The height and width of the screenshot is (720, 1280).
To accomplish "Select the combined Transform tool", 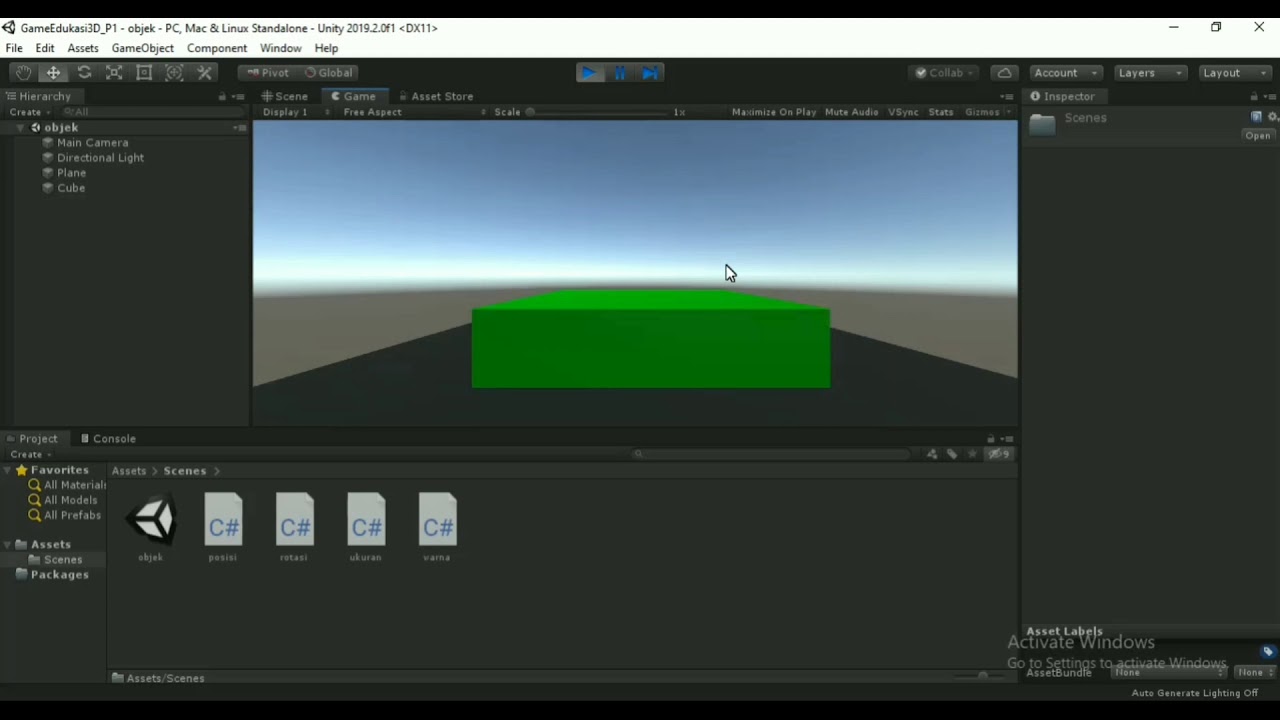I will (x=174, y=73).
